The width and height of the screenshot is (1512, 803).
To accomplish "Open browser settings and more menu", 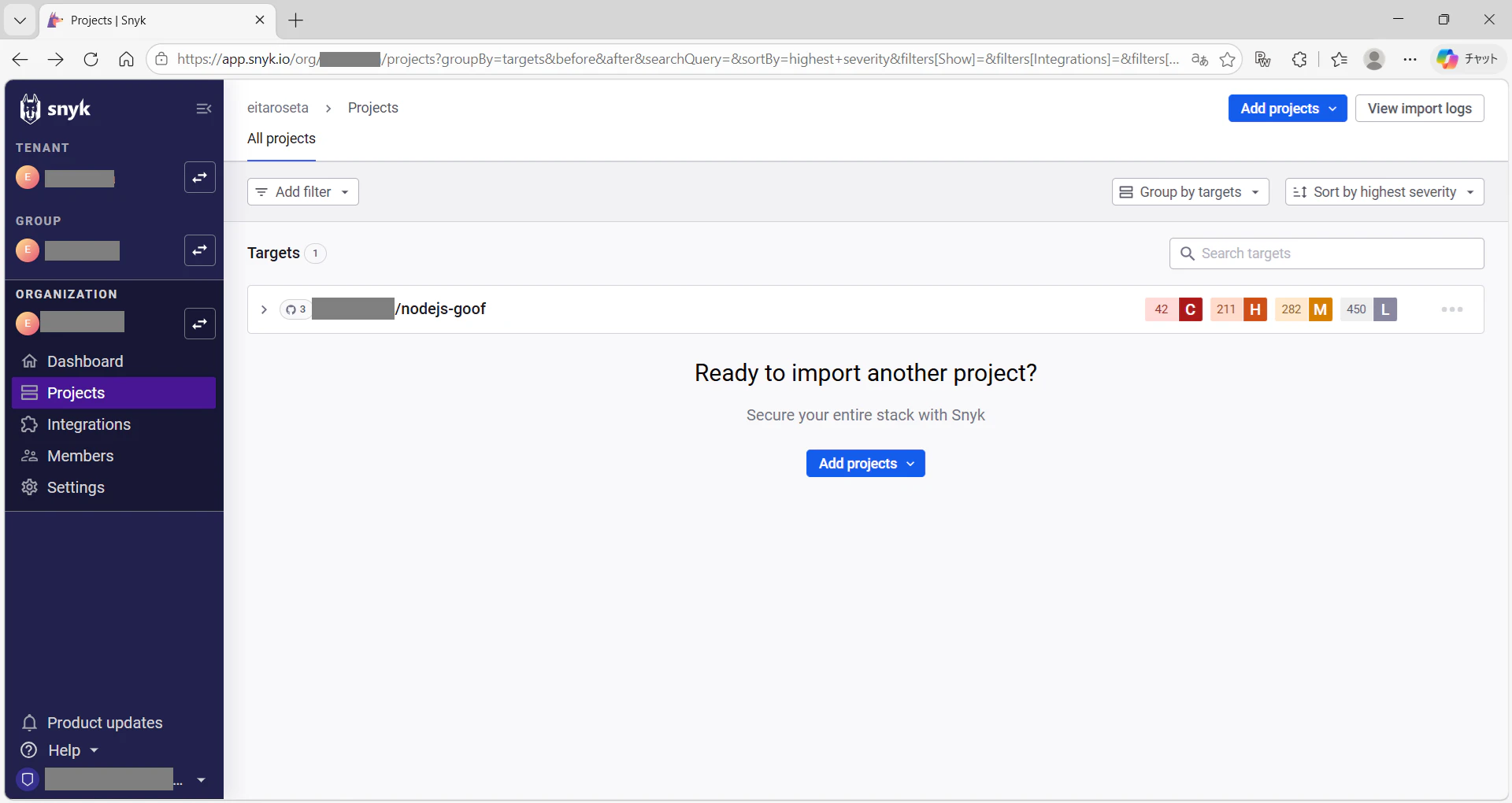I will (x=1410, y=59).
